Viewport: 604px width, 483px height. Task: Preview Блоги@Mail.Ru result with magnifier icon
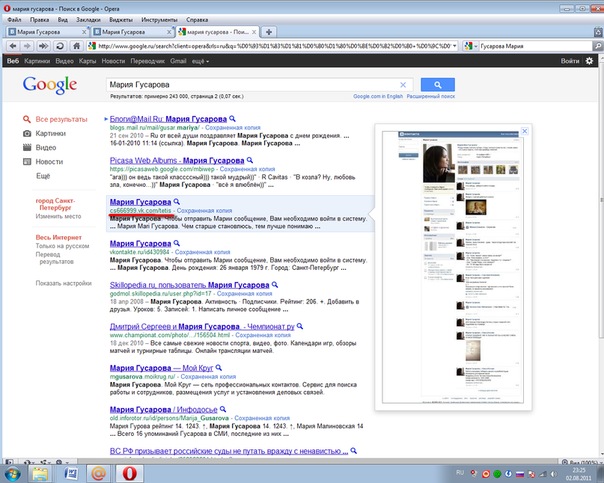[x=232, y=119]
